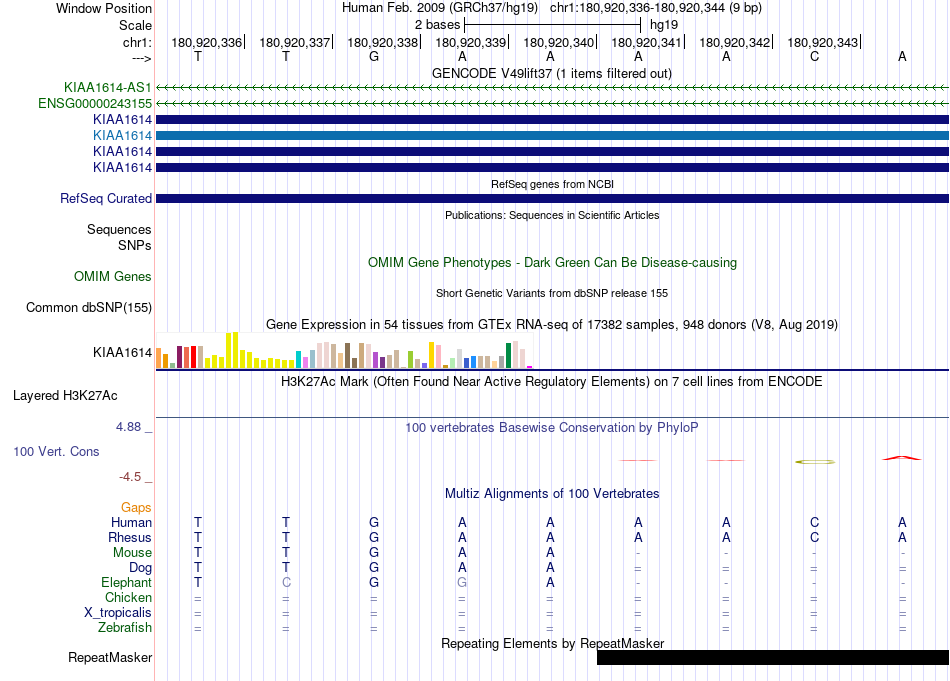Click the hg19 label beside scale bar
Image resolution: width=950 pixels, height=681 pixels.
[664, 25]
